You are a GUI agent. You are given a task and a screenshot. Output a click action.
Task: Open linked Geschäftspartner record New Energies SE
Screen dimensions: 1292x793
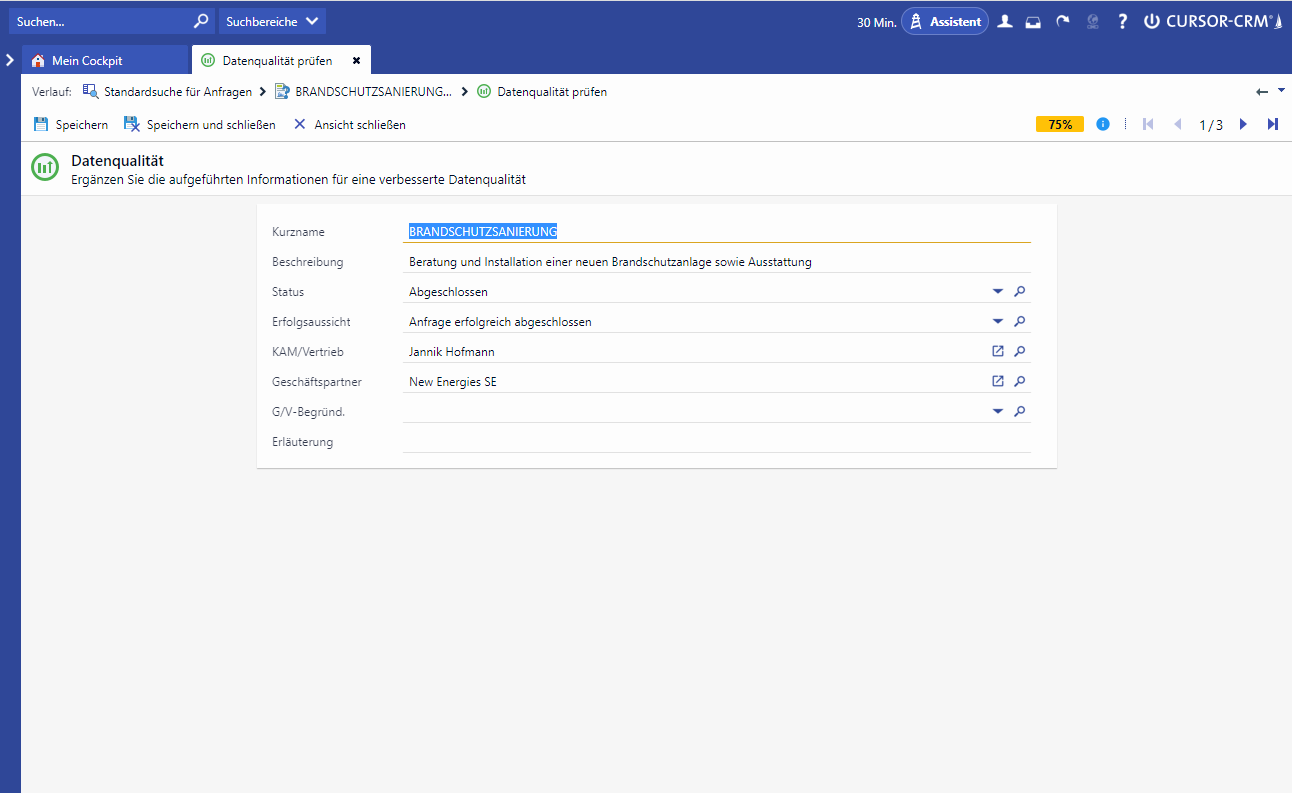point(997,381)
